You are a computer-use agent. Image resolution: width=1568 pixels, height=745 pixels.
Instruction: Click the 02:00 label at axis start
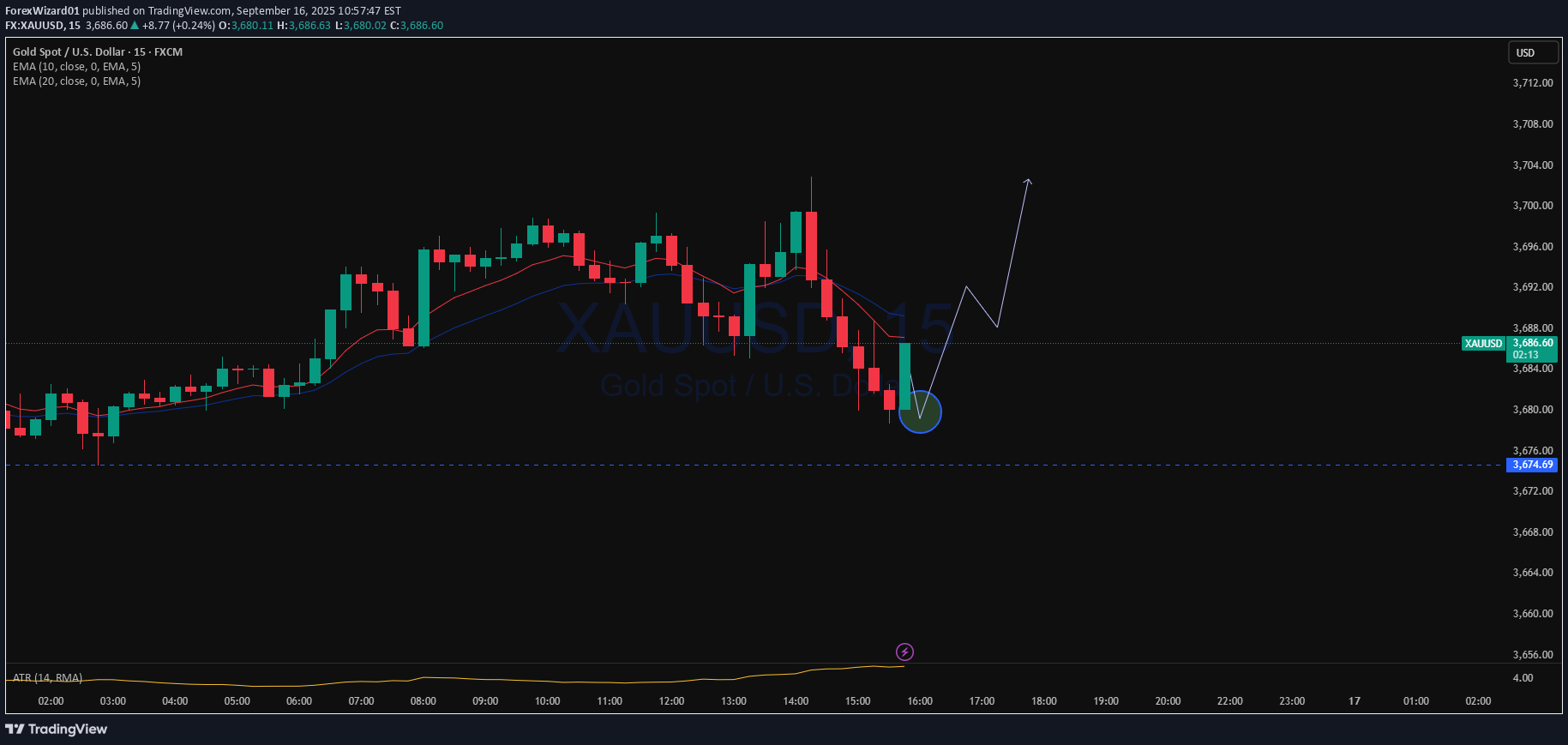coord(51,701)
